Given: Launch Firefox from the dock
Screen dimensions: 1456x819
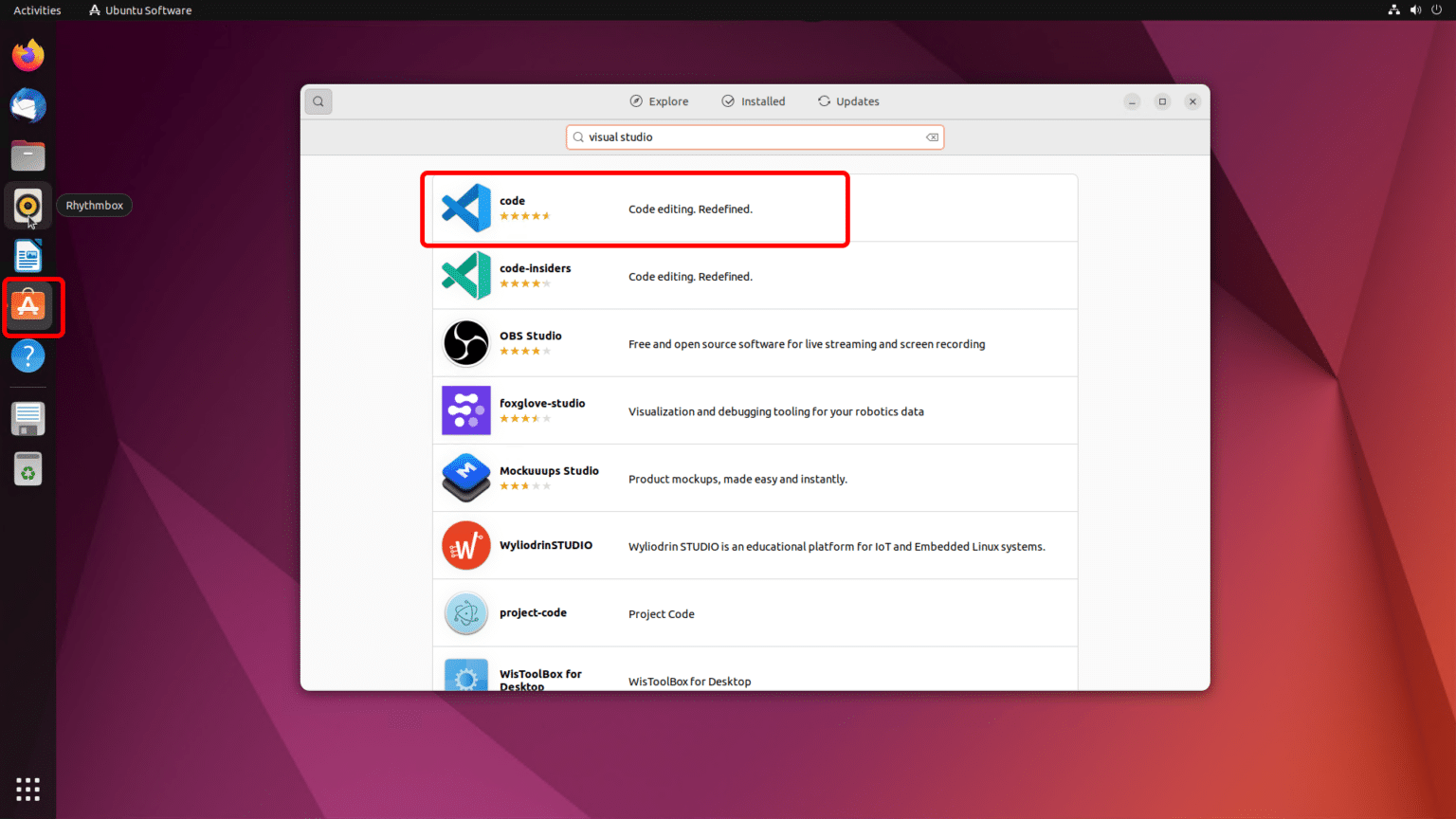Looking at the screenshot, I should coord(27,55).
